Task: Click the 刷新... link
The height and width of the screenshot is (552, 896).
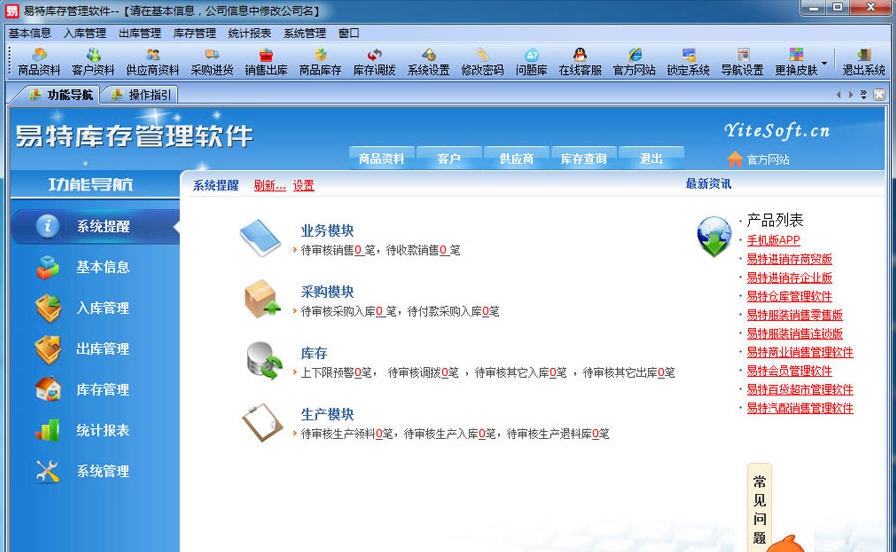Action: 270,185
